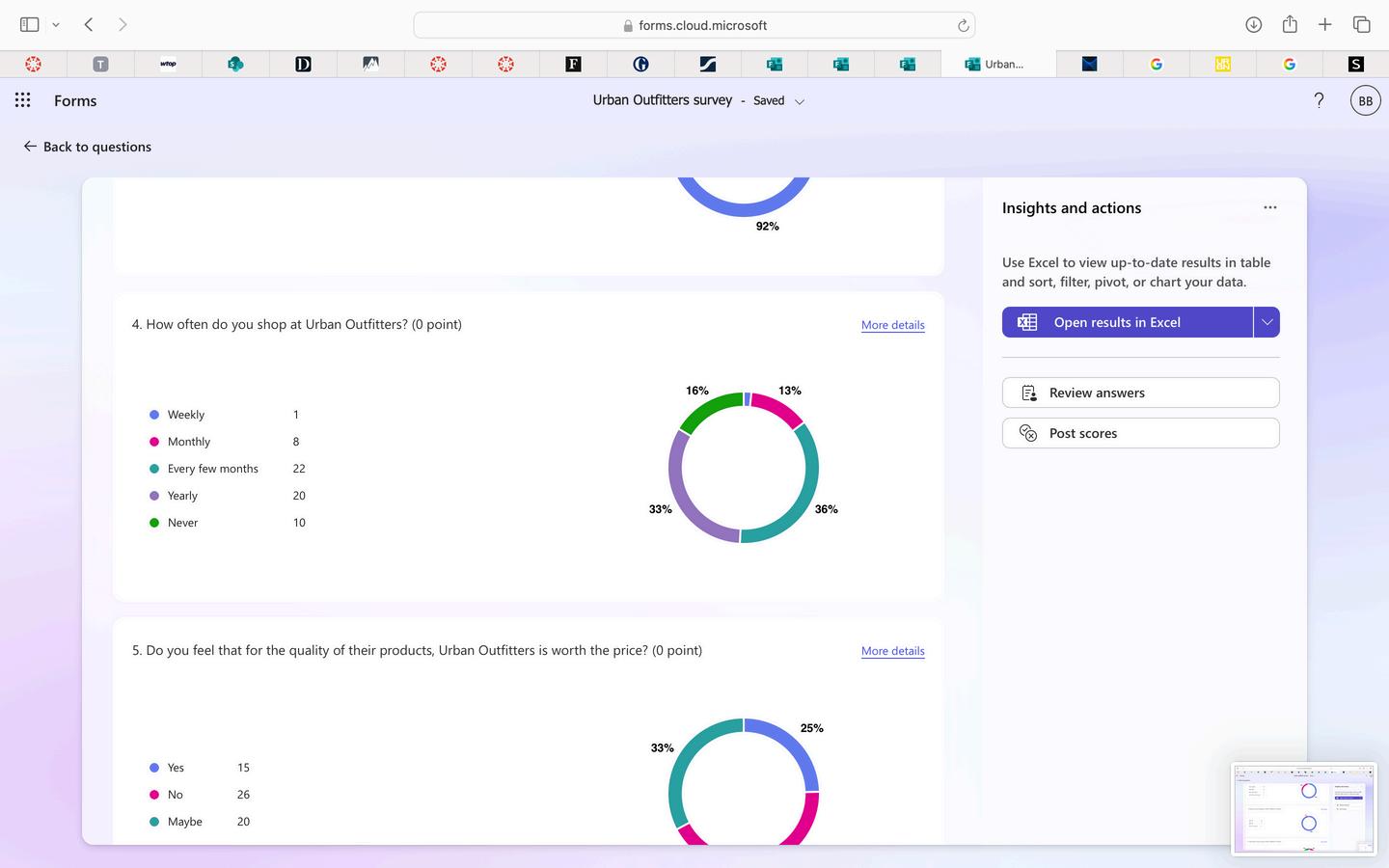This screenshot has height=868, width=1389.
Task: Click the forms.cloud.microsoft address bar
Action: 694,25
